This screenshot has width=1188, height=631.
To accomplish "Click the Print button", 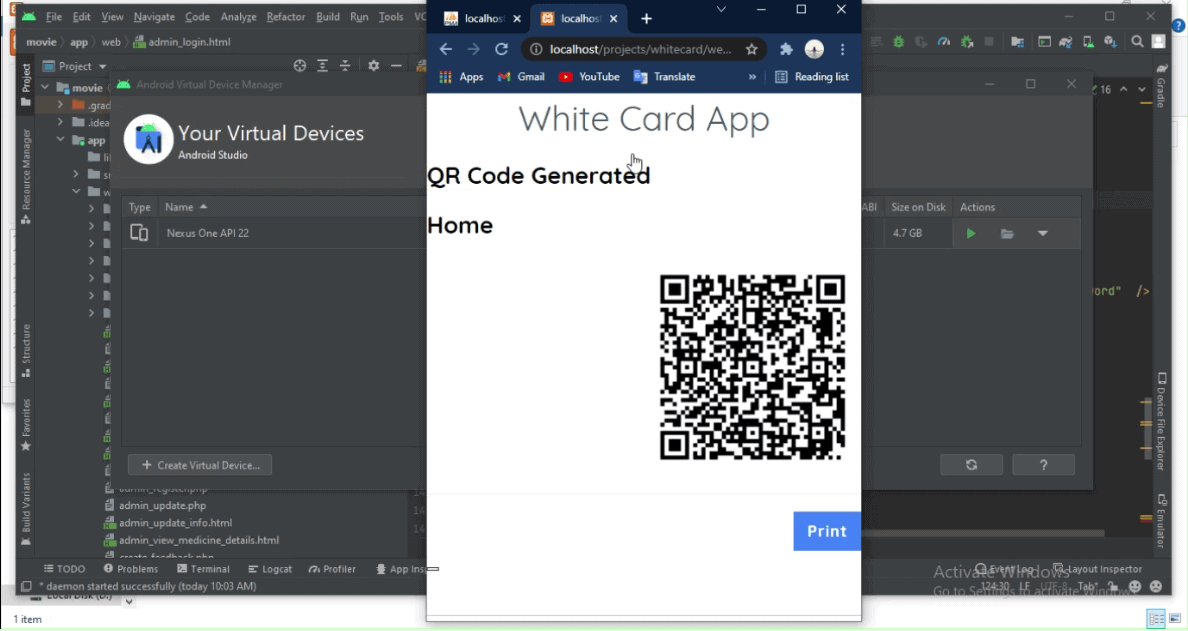I will pyautogui.click(x=827, y=531).
